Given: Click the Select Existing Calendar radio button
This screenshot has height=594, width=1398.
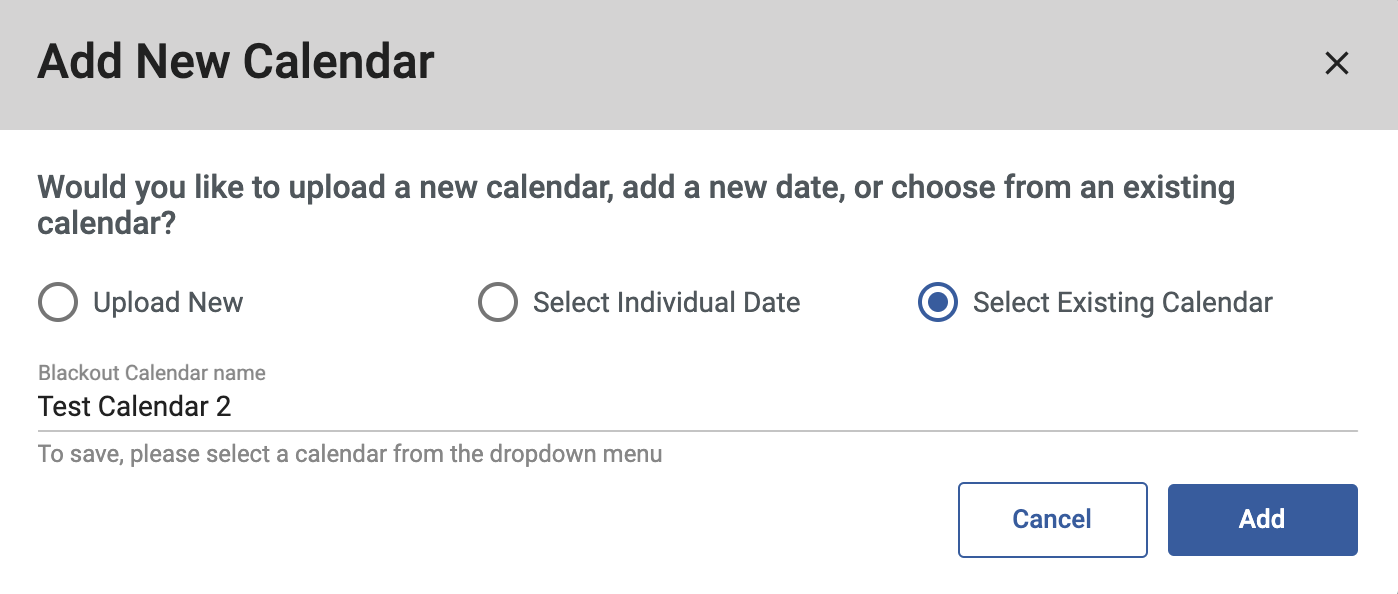Looking at the screenshot, I should pyautogui.click(x=938, y=303).
